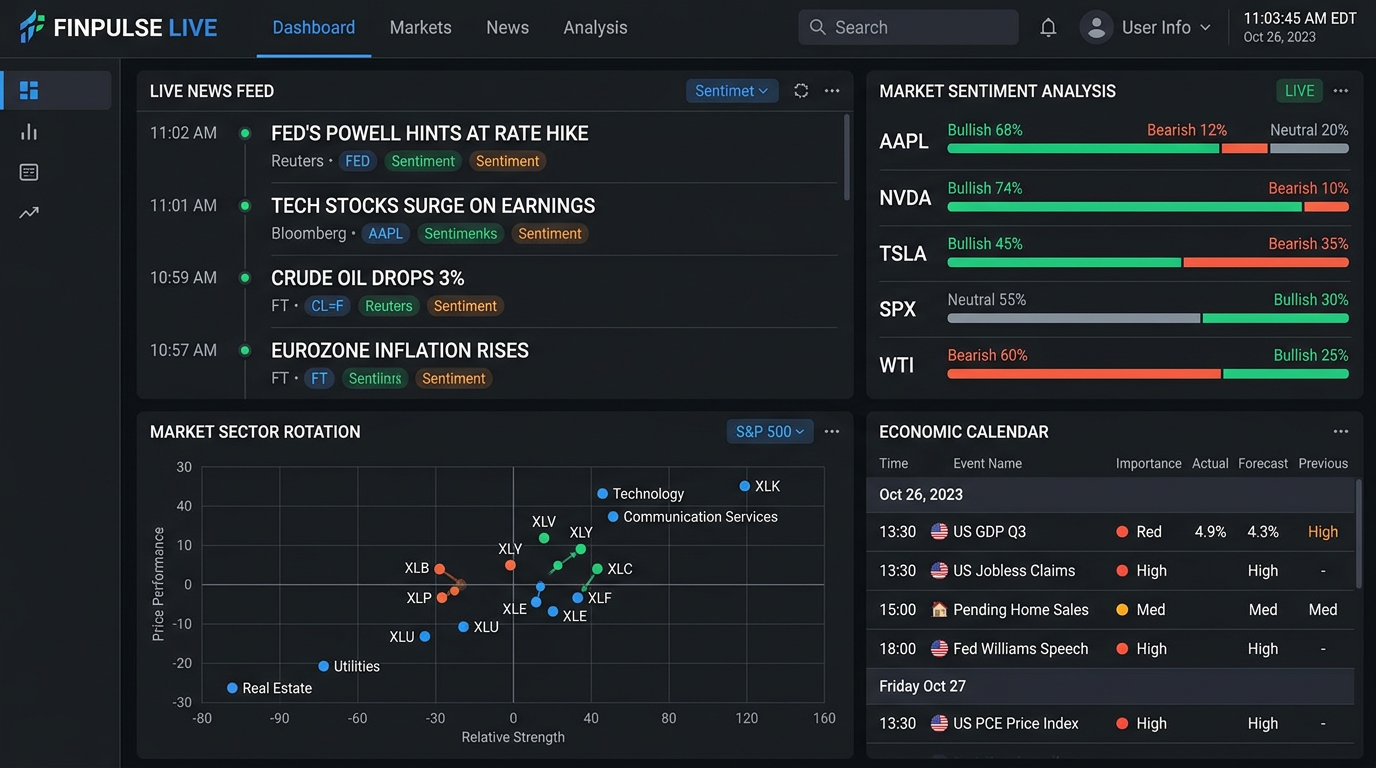1376x768 pixels.
Task: Click the AAPL bullish sentiment bar
Action: pos(1082,148)
